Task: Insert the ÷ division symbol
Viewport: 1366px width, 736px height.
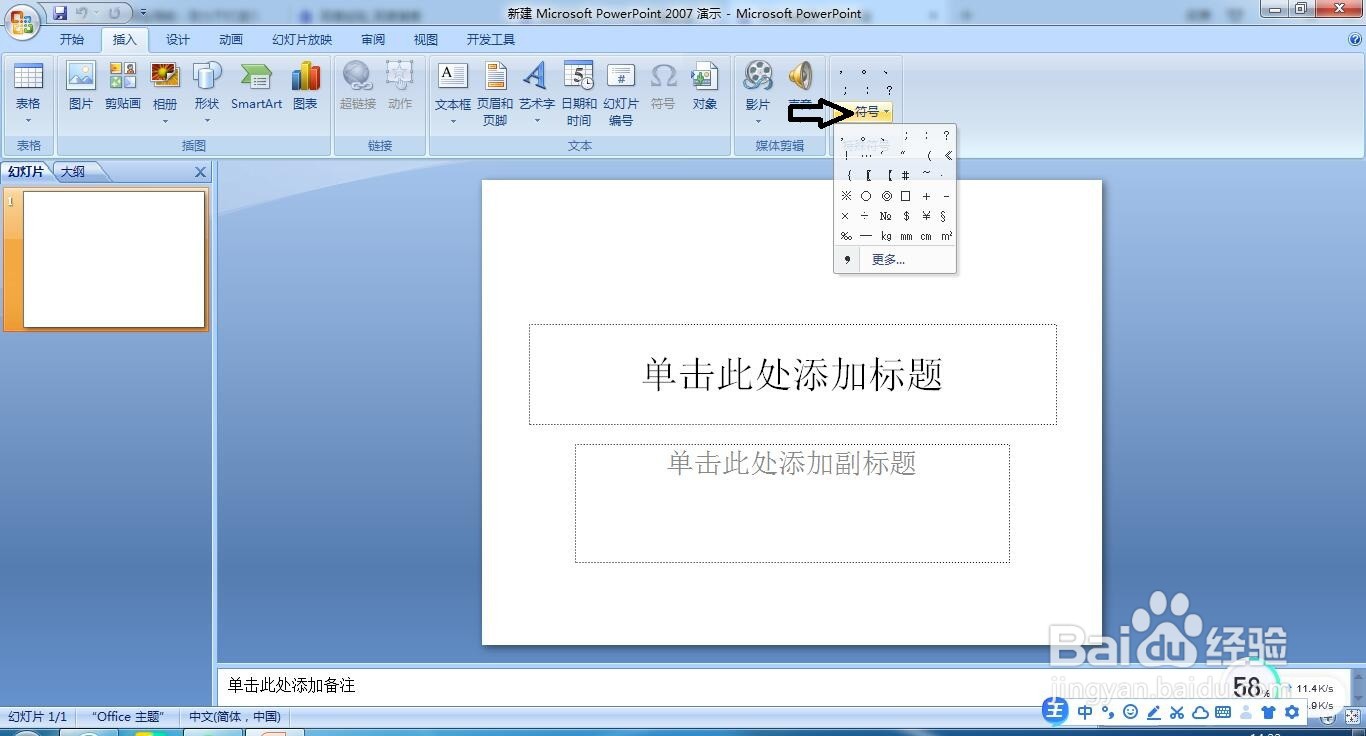Action: point(866,216)
